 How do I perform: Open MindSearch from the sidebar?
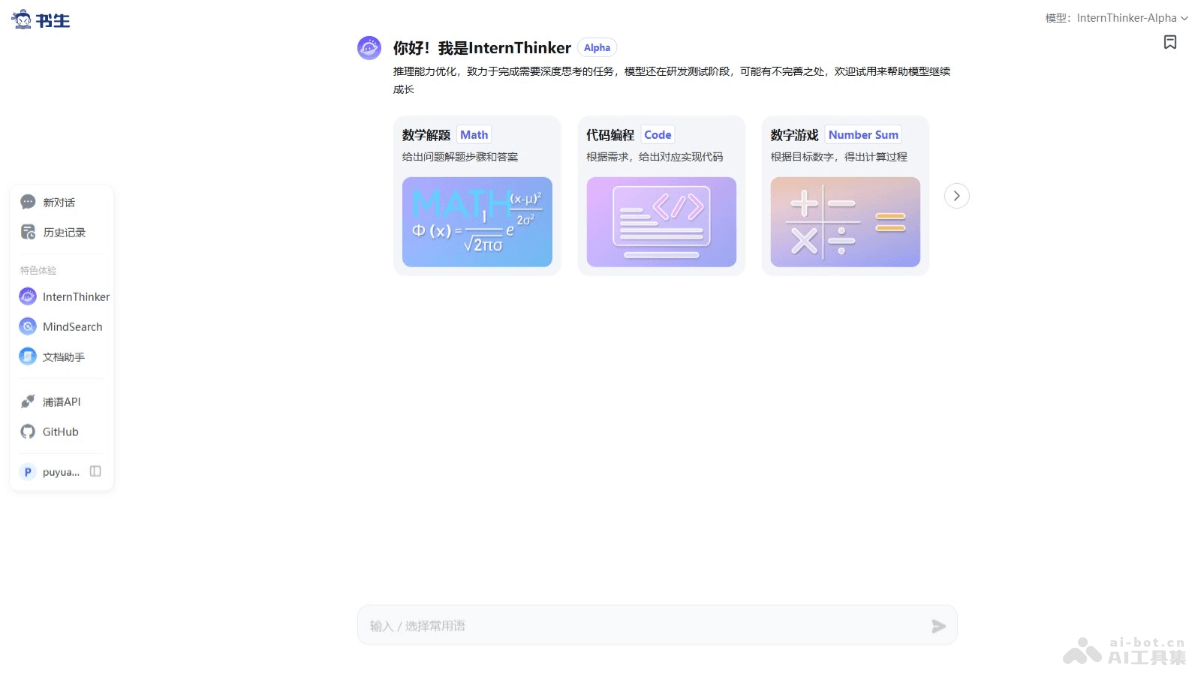(27, 326)
